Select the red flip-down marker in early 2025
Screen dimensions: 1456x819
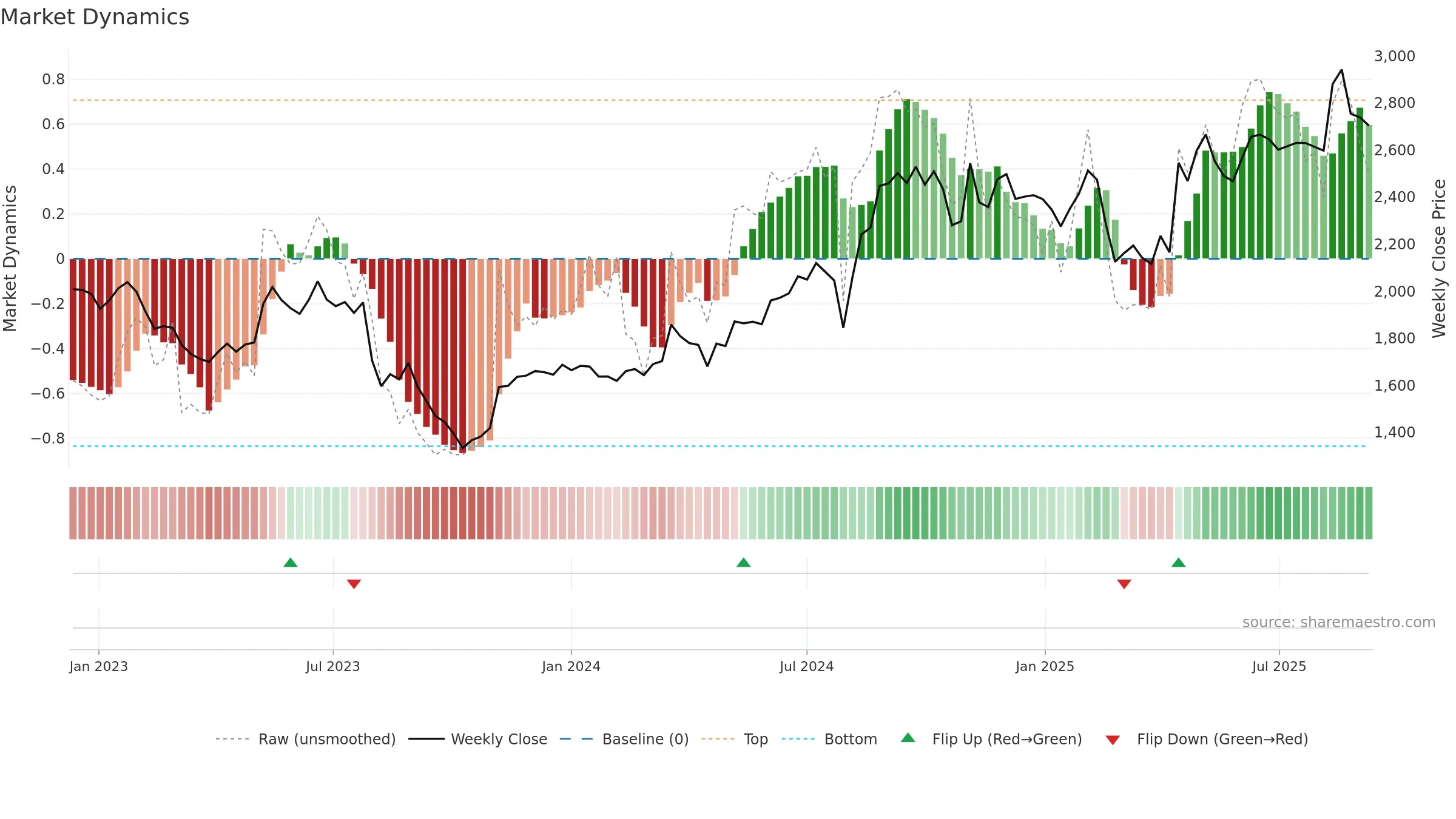point(1124,584)
